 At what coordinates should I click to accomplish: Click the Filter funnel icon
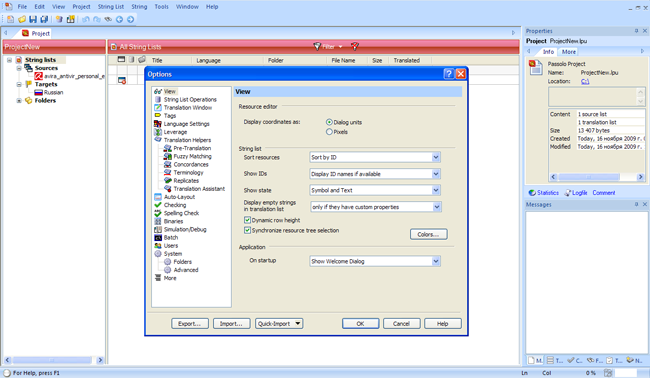[x=317, y=46]
